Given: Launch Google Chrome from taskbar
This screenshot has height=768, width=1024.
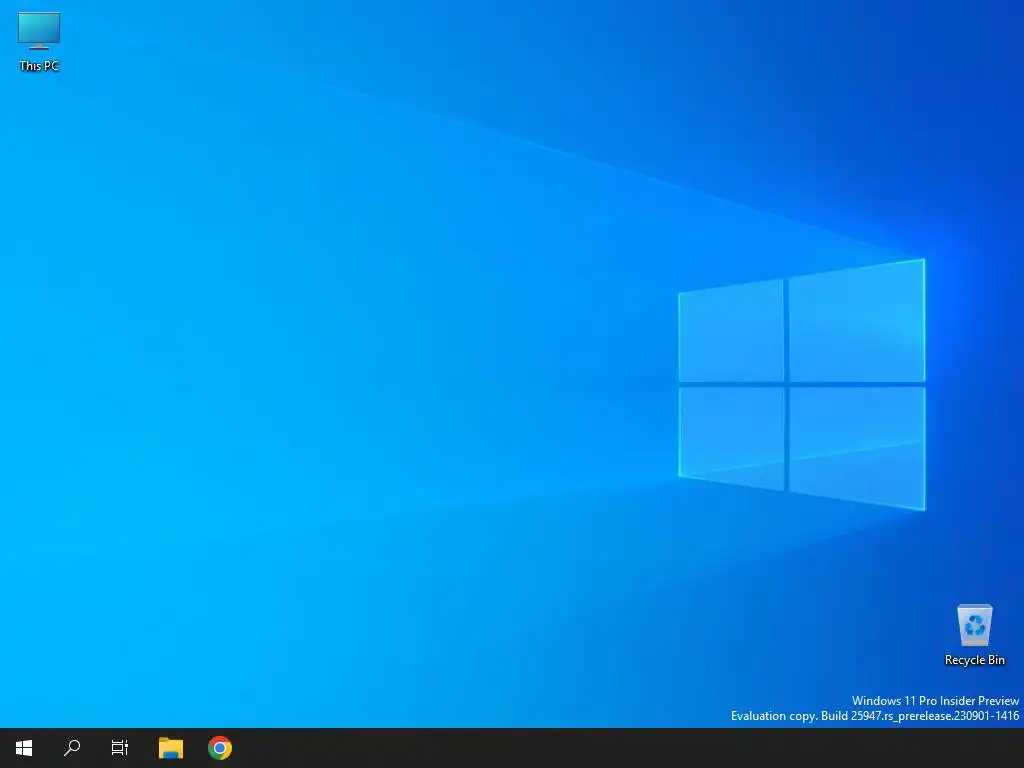Looking at the screenshot, I should pos(220,748).
